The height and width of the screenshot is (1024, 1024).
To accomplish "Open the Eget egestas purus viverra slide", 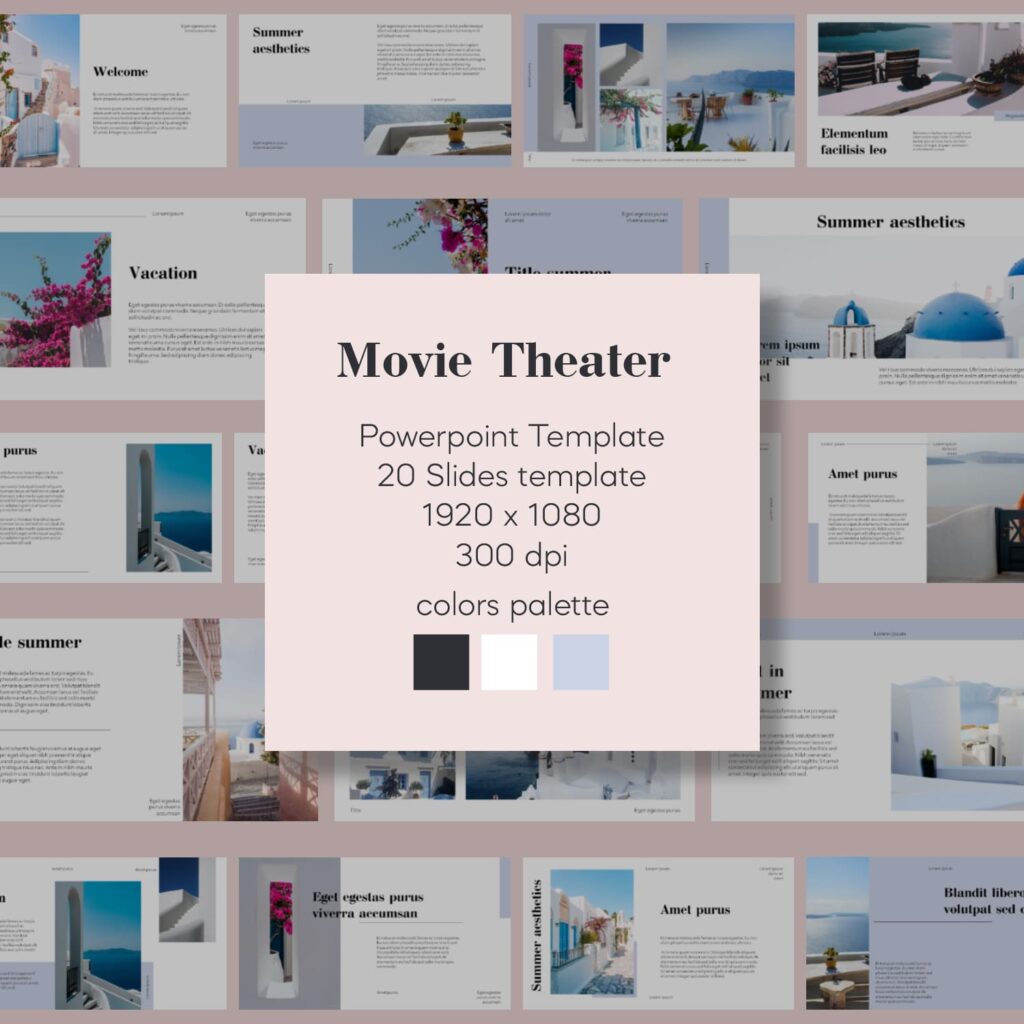I will (374, 932).
